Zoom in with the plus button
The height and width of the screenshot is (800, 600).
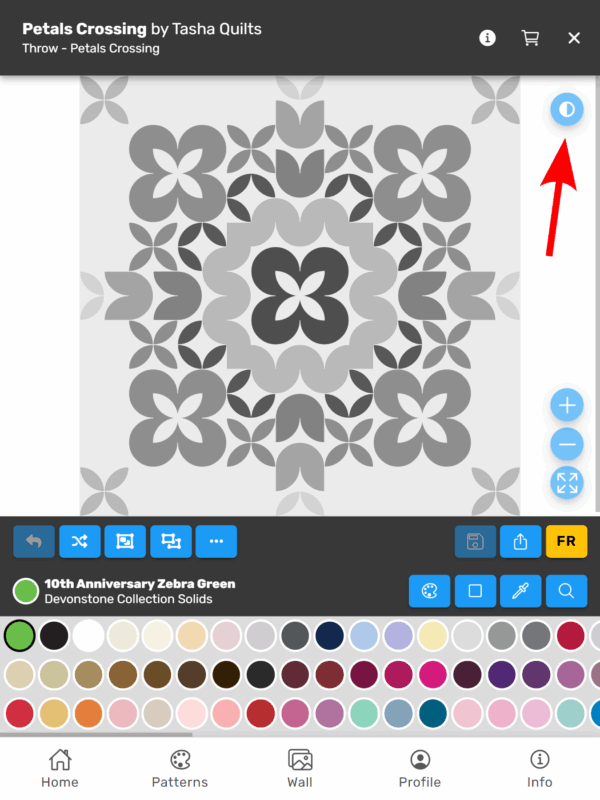pos(567,405)
